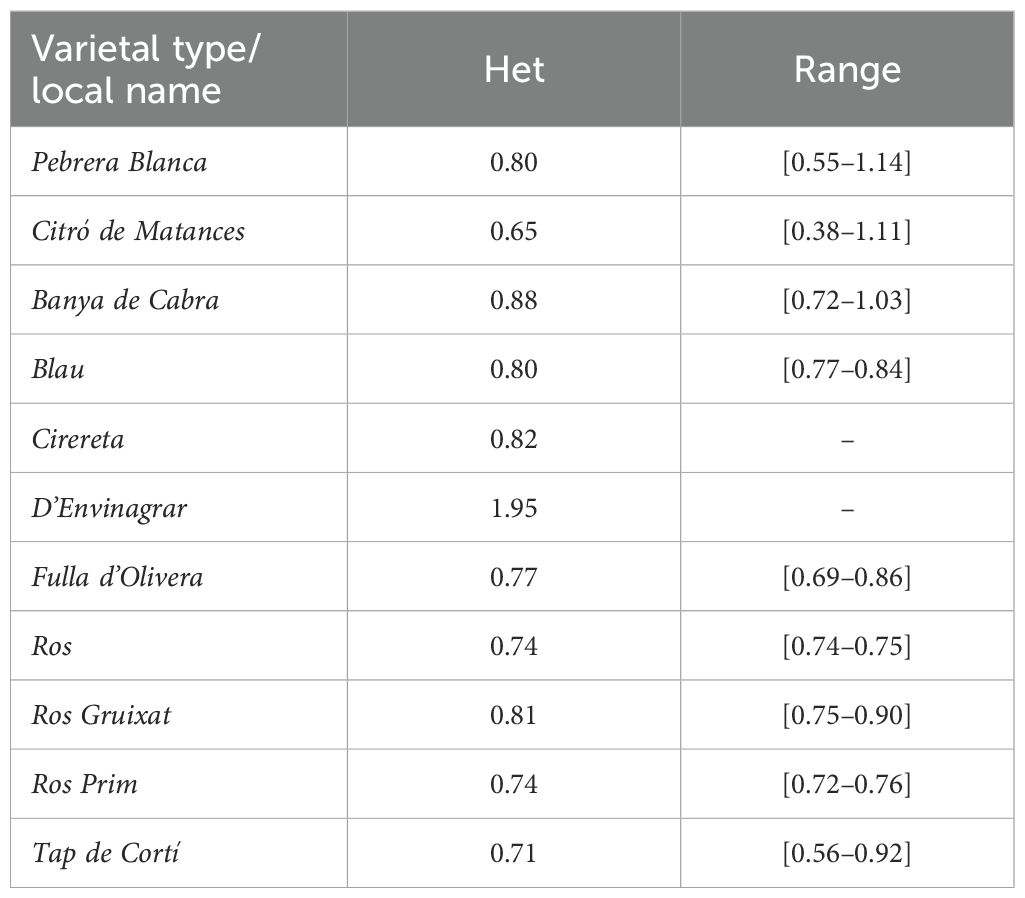Click Cirereta's Het value 0.82
Screen dimensions: 1025x898
pos(514,439)
